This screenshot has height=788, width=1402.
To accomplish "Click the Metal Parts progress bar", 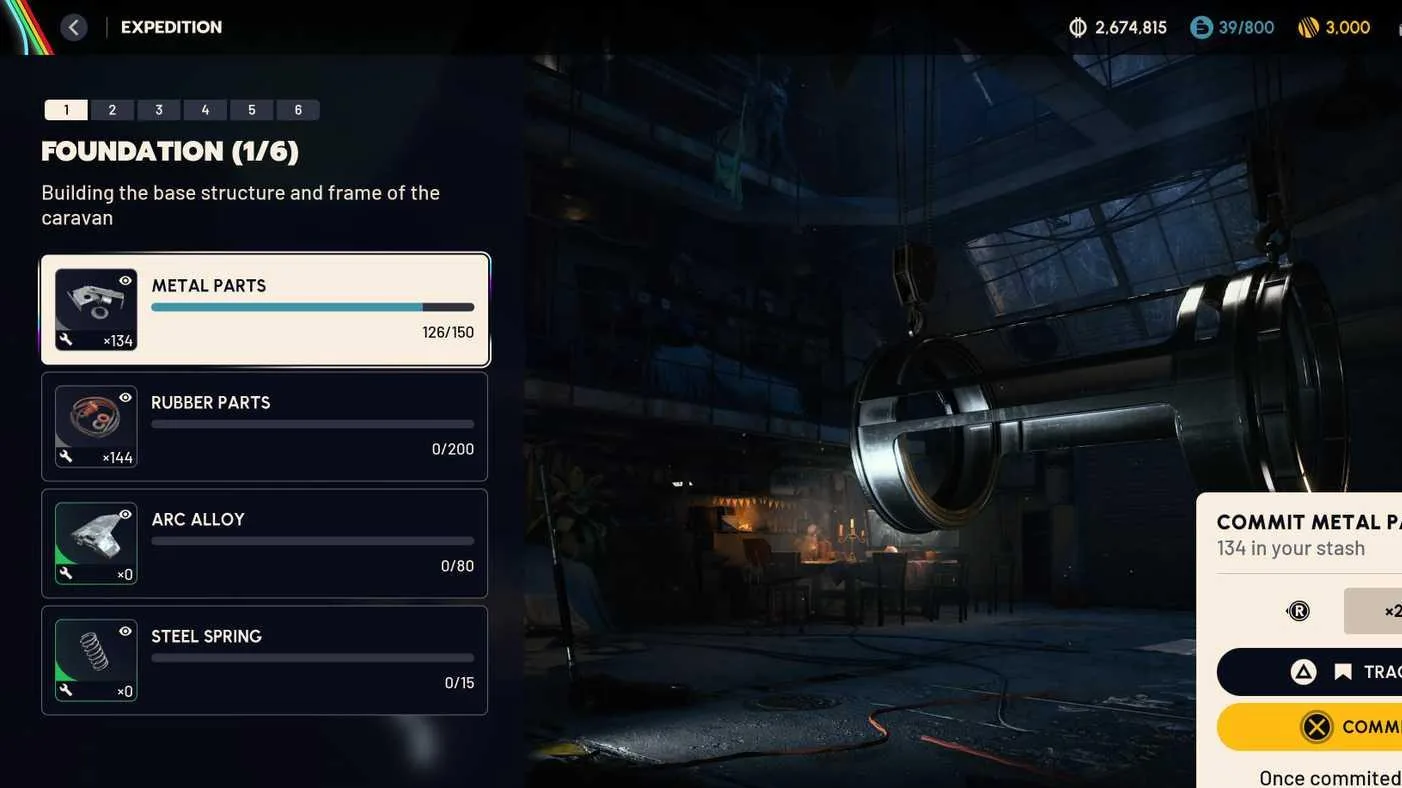I will click(x=313, y=307).
